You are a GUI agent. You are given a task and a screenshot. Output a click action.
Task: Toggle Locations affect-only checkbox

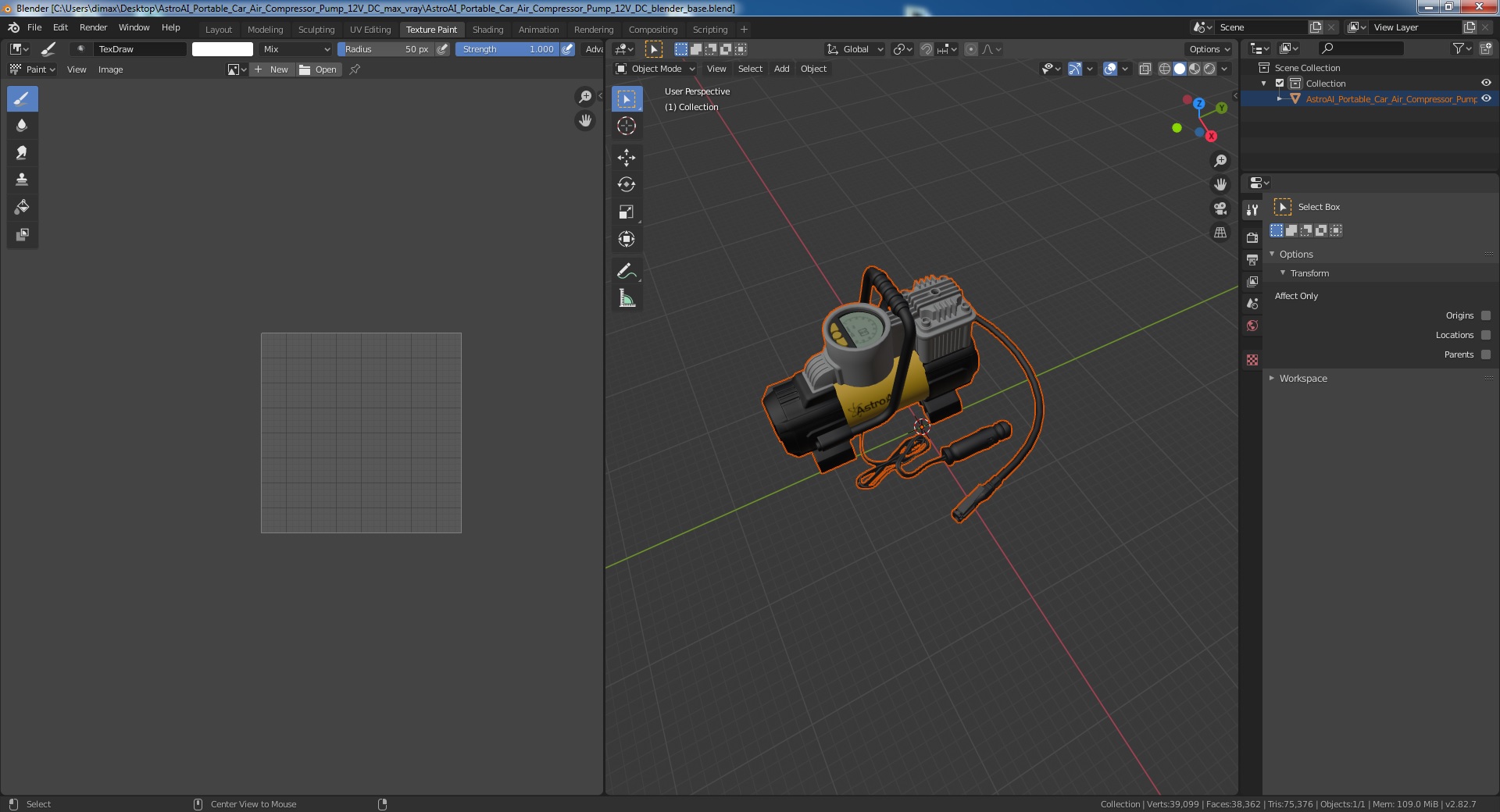coord(1486,335)
